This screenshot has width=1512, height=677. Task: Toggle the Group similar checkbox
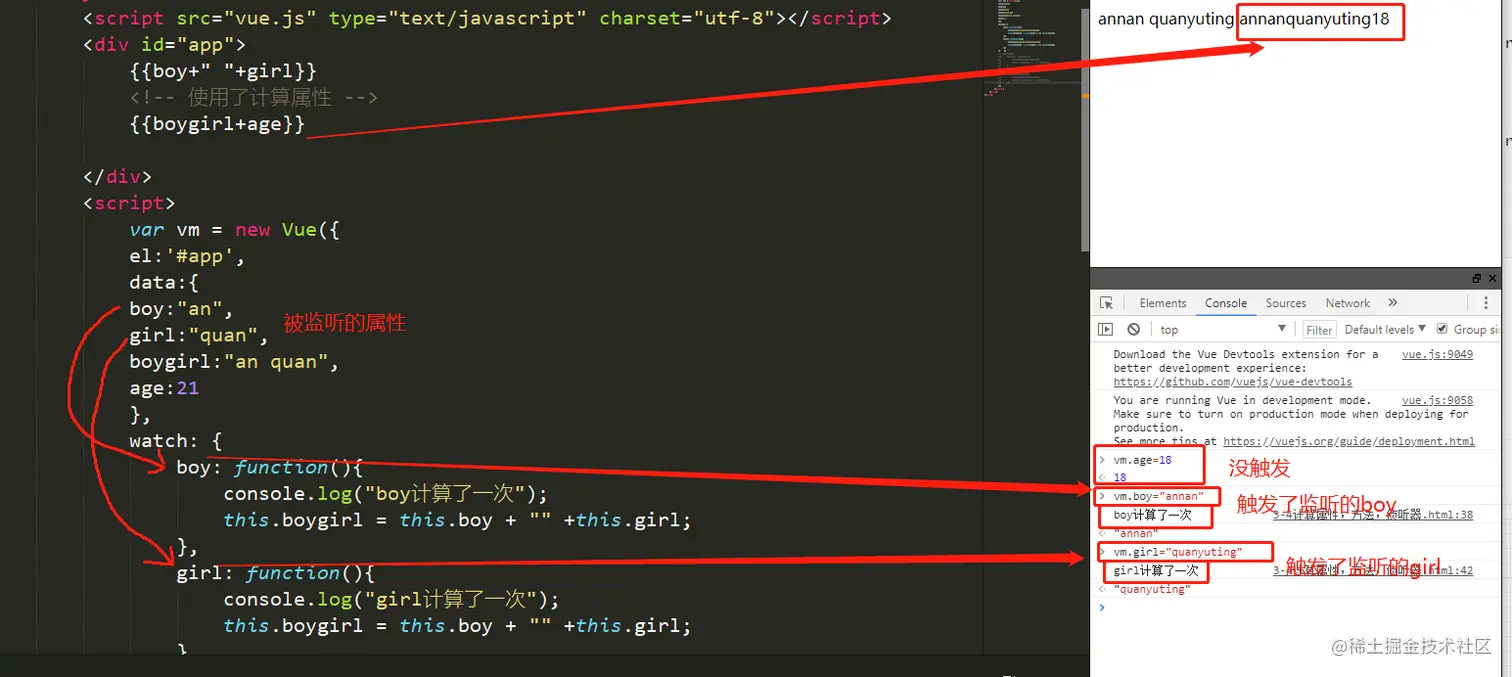click(x=1442, y=328)
